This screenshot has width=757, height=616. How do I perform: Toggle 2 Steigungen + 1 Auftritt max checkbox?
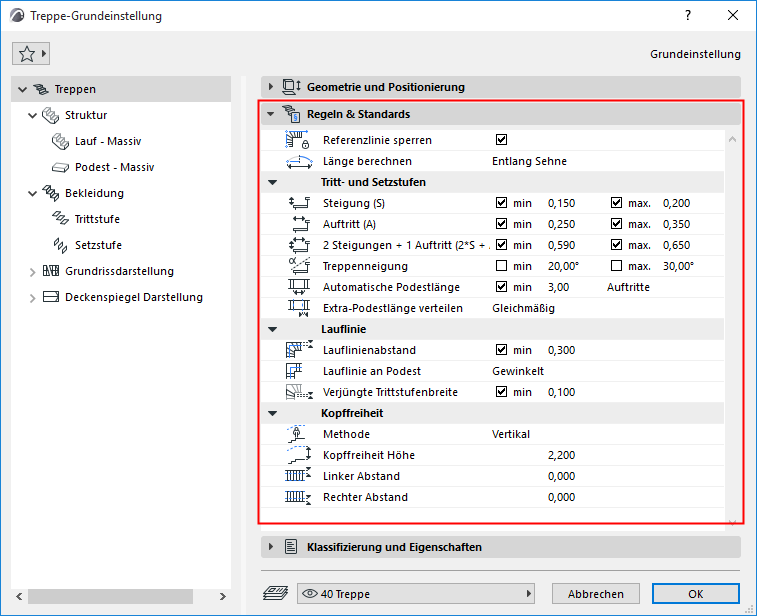[617, 245]
